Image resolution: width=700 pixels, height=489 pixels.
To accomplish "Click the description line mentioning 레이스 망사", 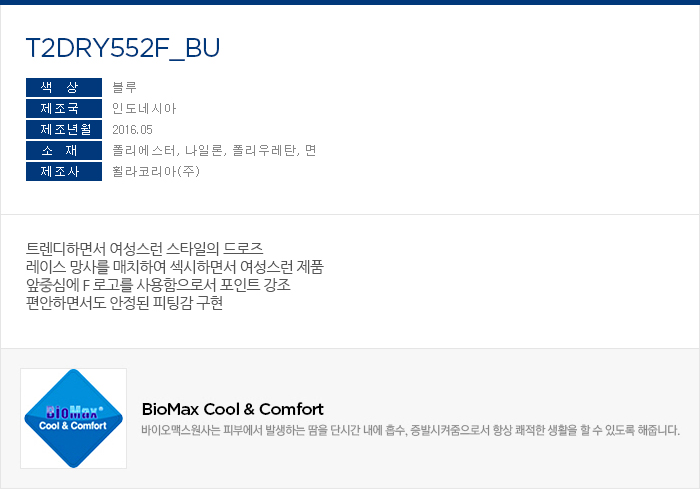I will tap(174, 266).
